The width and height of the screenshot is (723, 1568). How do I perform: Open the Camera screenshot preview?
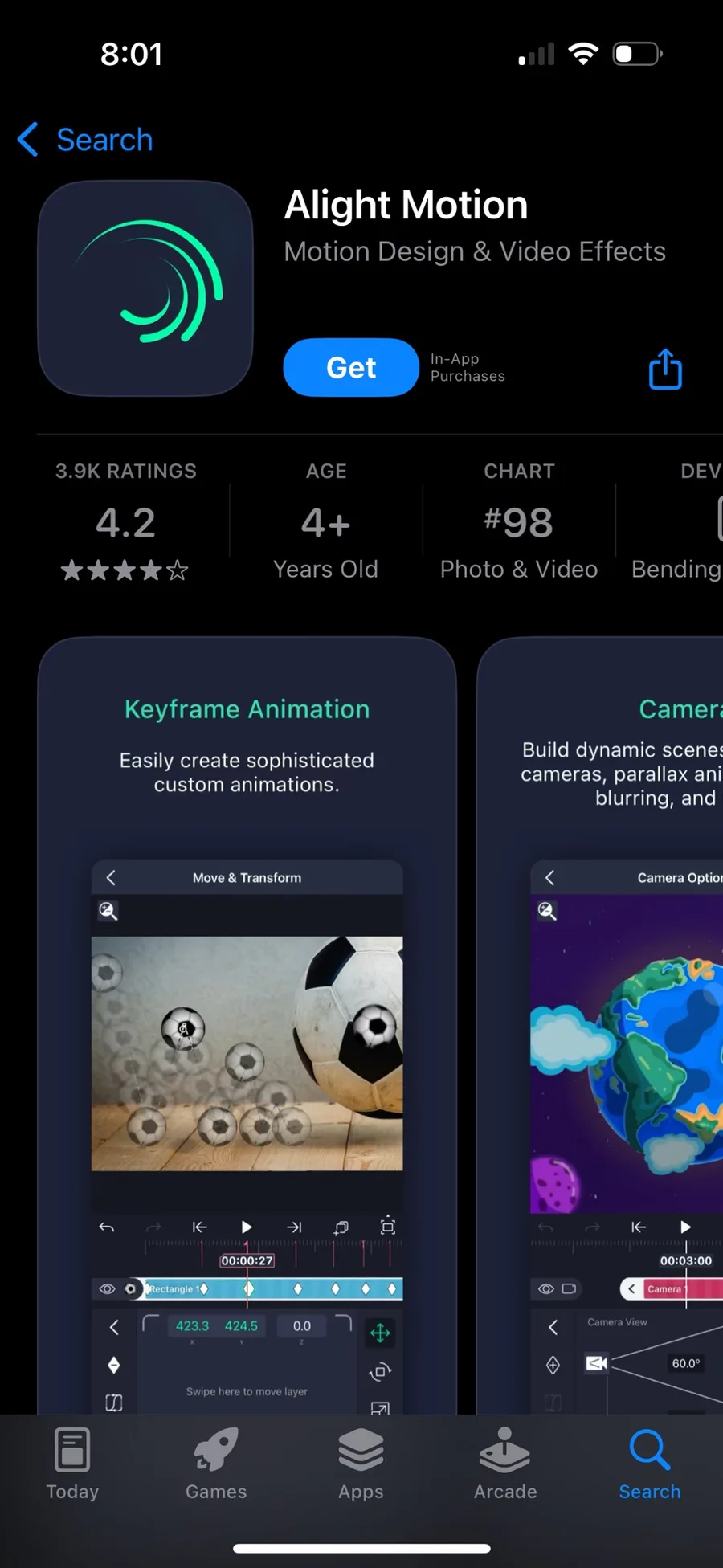[x=600, y=1026]
